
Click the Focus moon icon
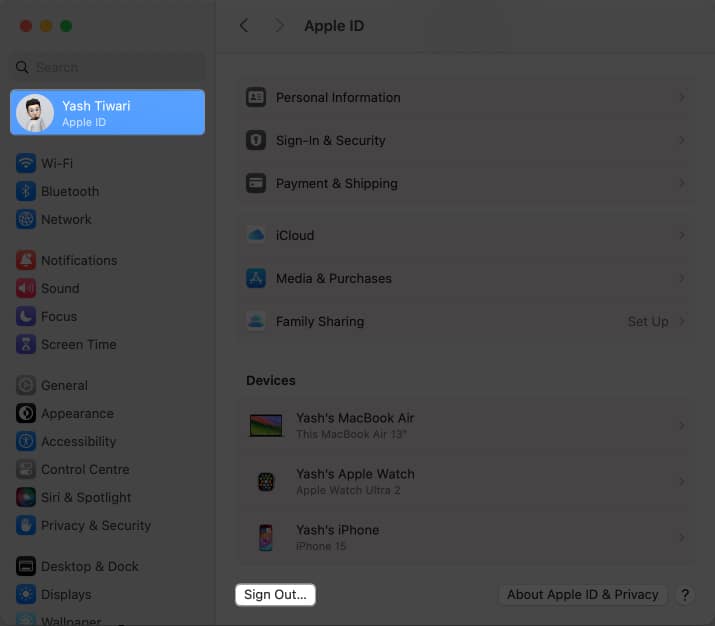26,316
